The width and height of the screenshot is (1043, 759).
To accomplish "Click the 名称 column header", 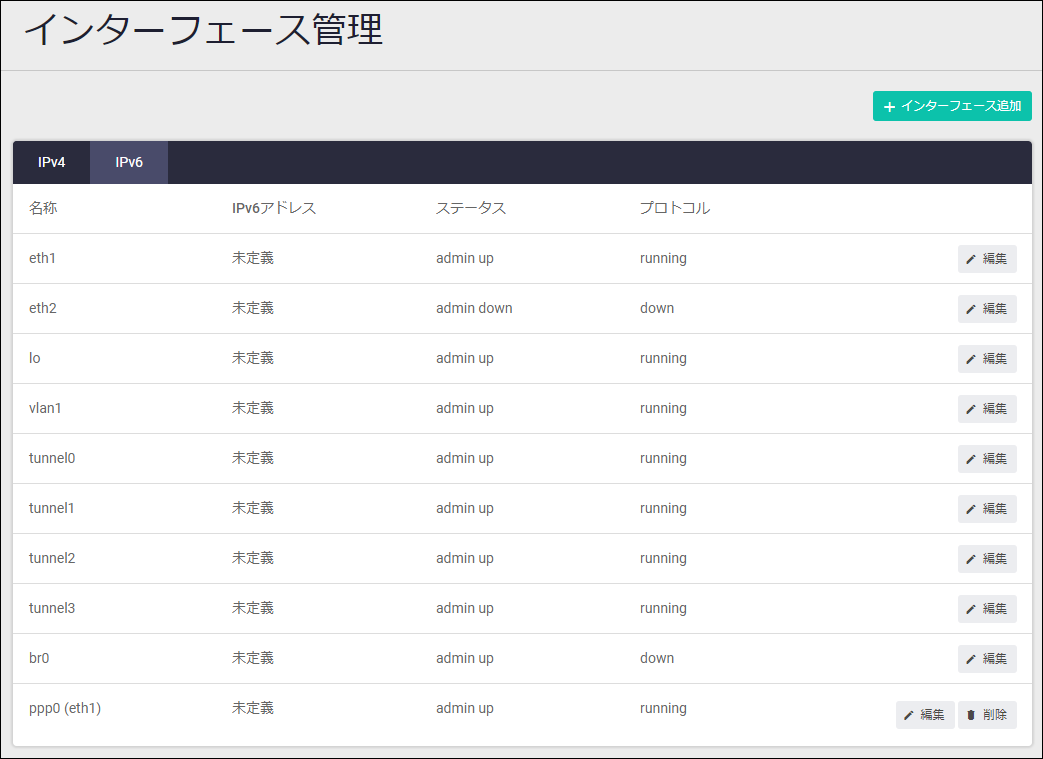I will pos(43,208).
